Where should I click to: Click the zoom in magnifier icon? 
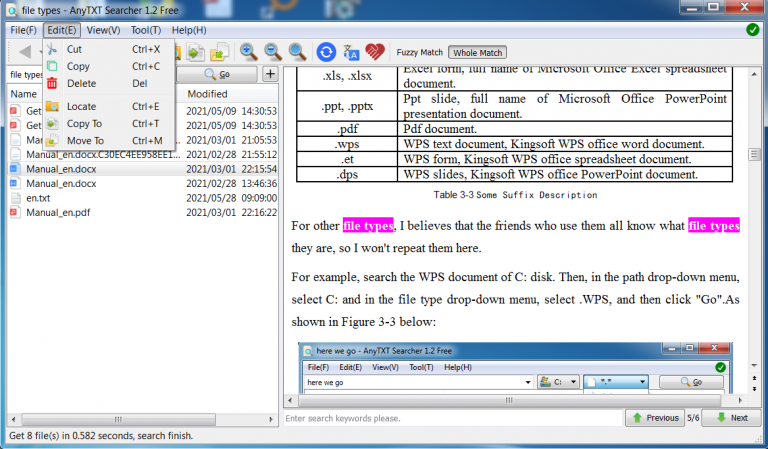(x=248, y=51)
